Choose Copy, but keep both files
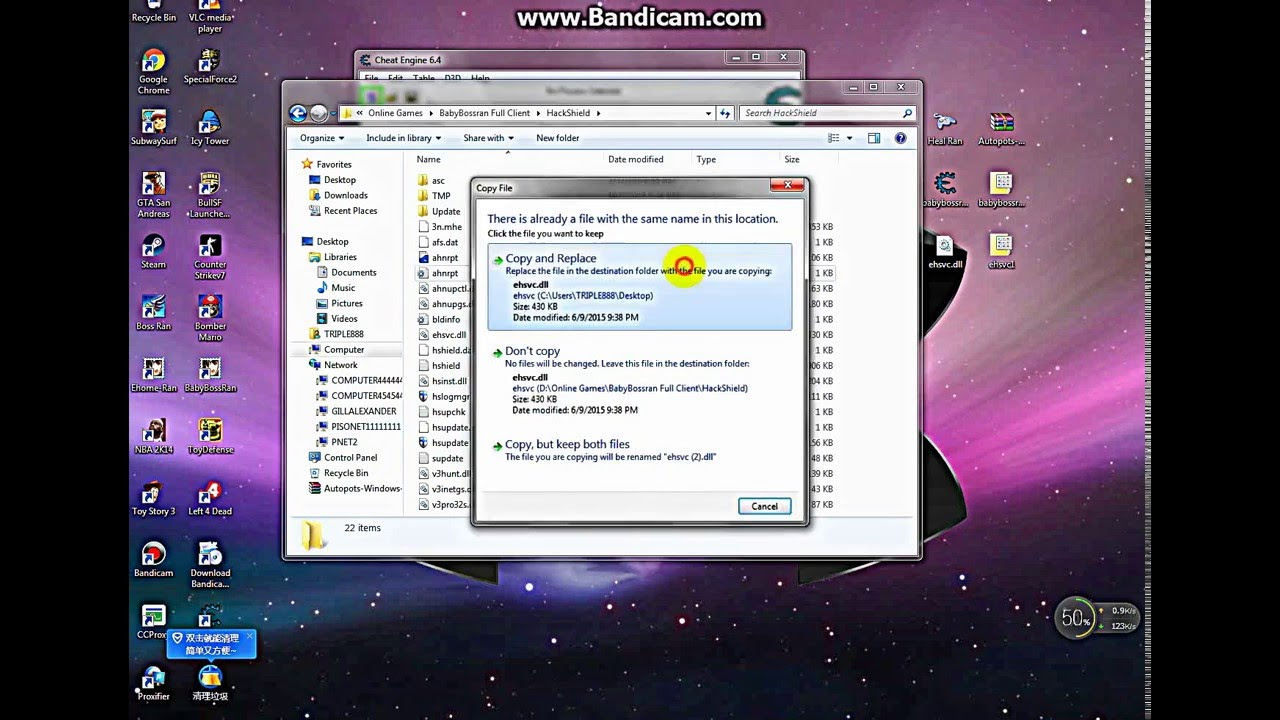The width and height of the screenshot is (1280, 720). click(639, 449)
